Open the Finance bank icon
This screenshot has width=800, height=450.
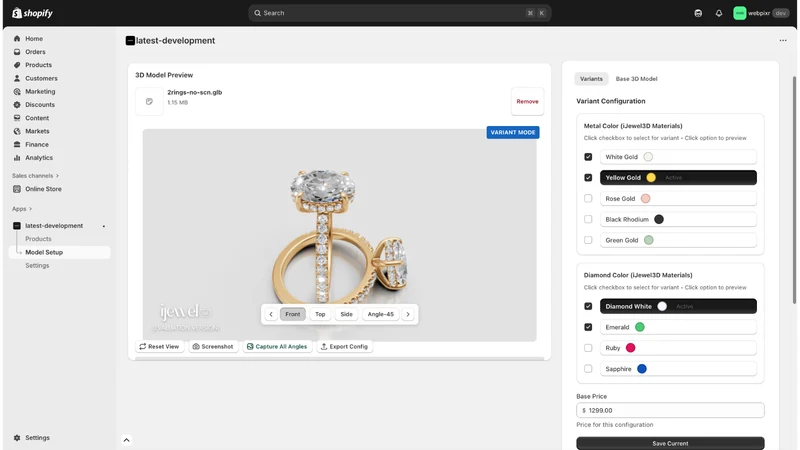[x=17, y=144]
